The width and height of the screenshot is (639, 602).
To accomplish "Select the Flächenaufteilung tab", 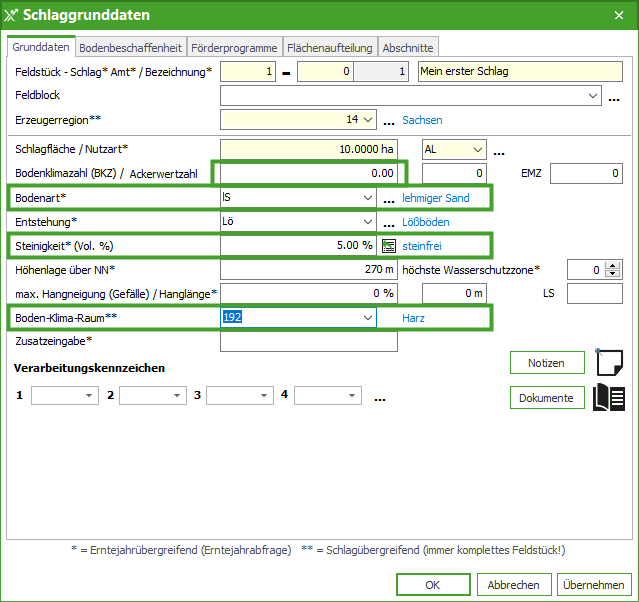I will (x=330, y=47).
